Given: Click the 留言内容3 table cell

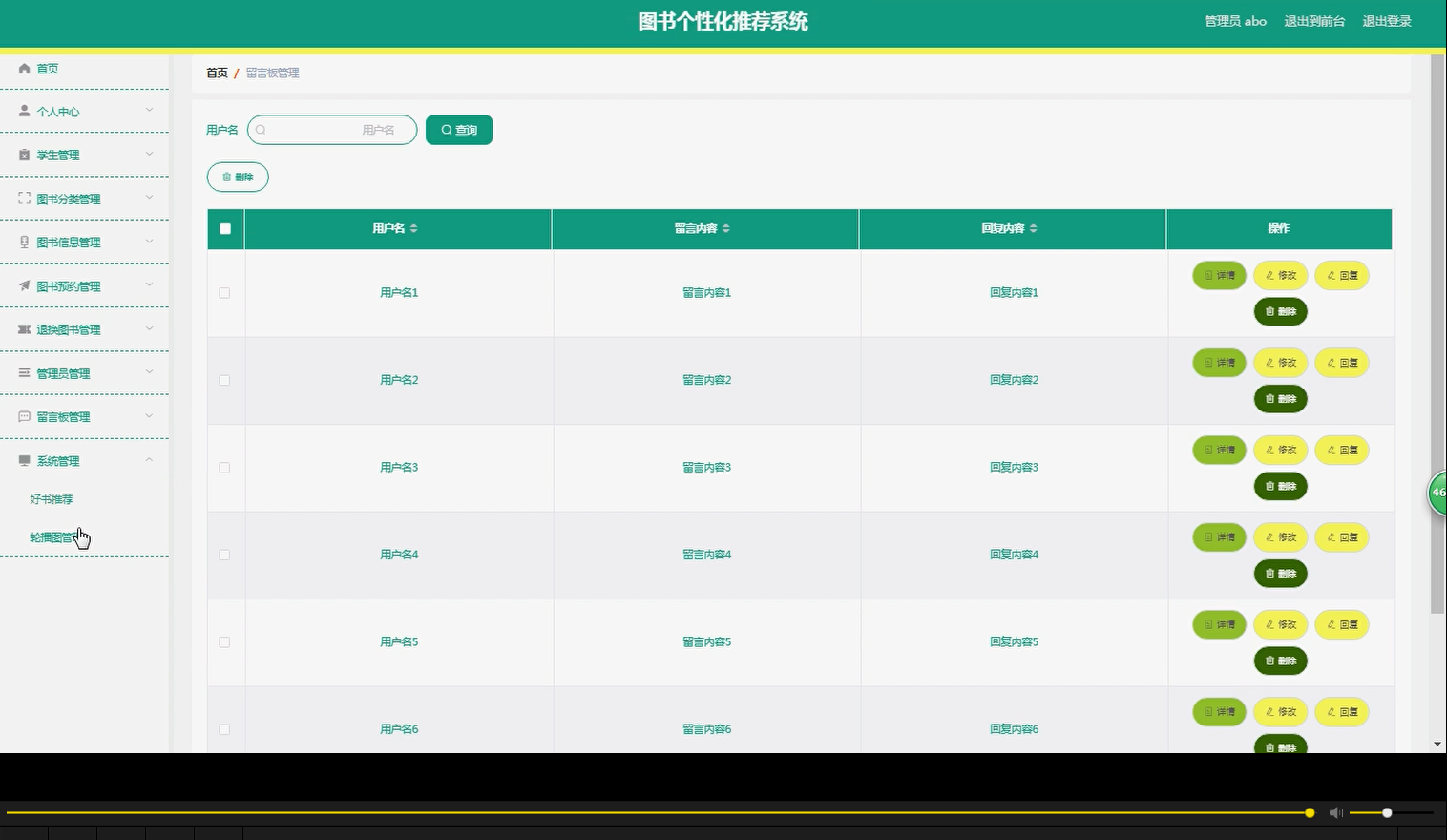Looking at the screenshot, I should coord(706,468).
